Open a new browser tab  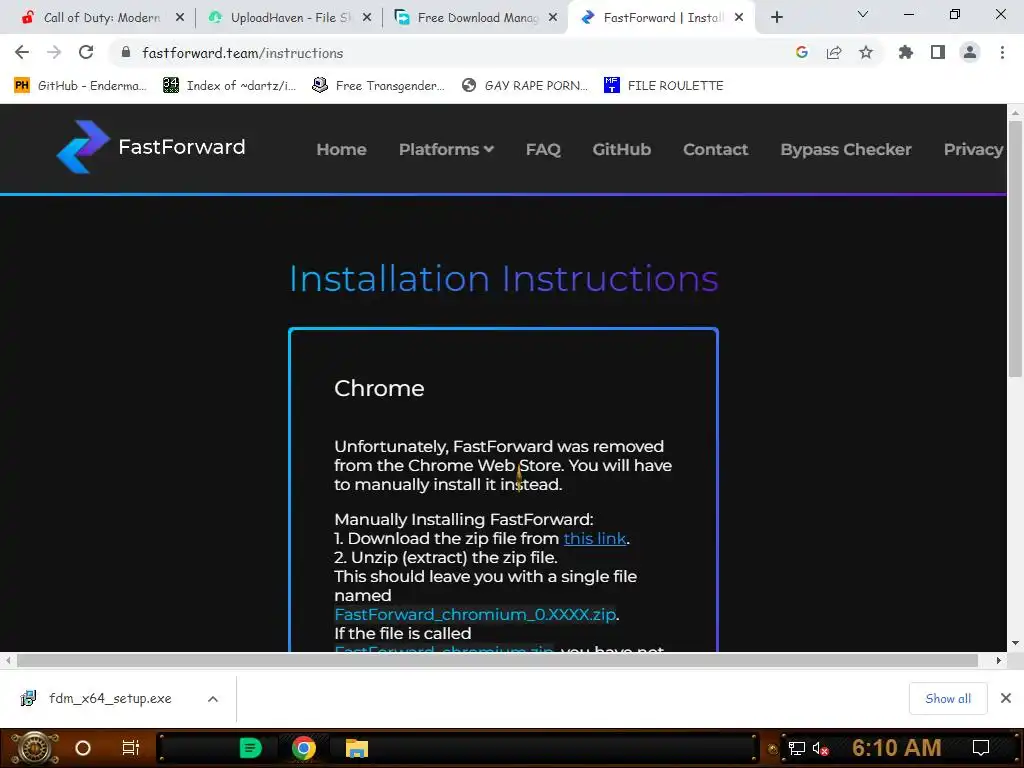776,18
